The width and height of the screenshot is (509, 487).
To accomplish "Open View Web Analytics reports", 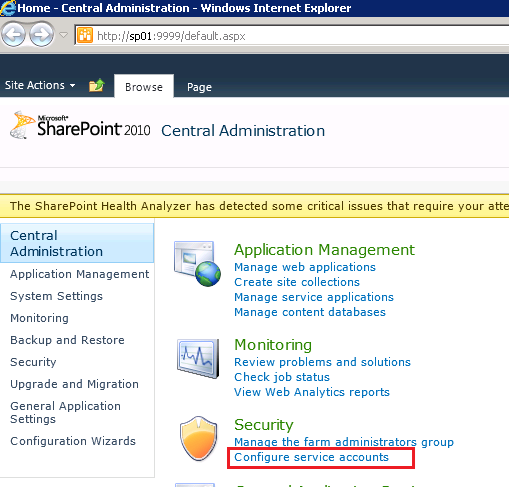I will click(x=312, y=392).
